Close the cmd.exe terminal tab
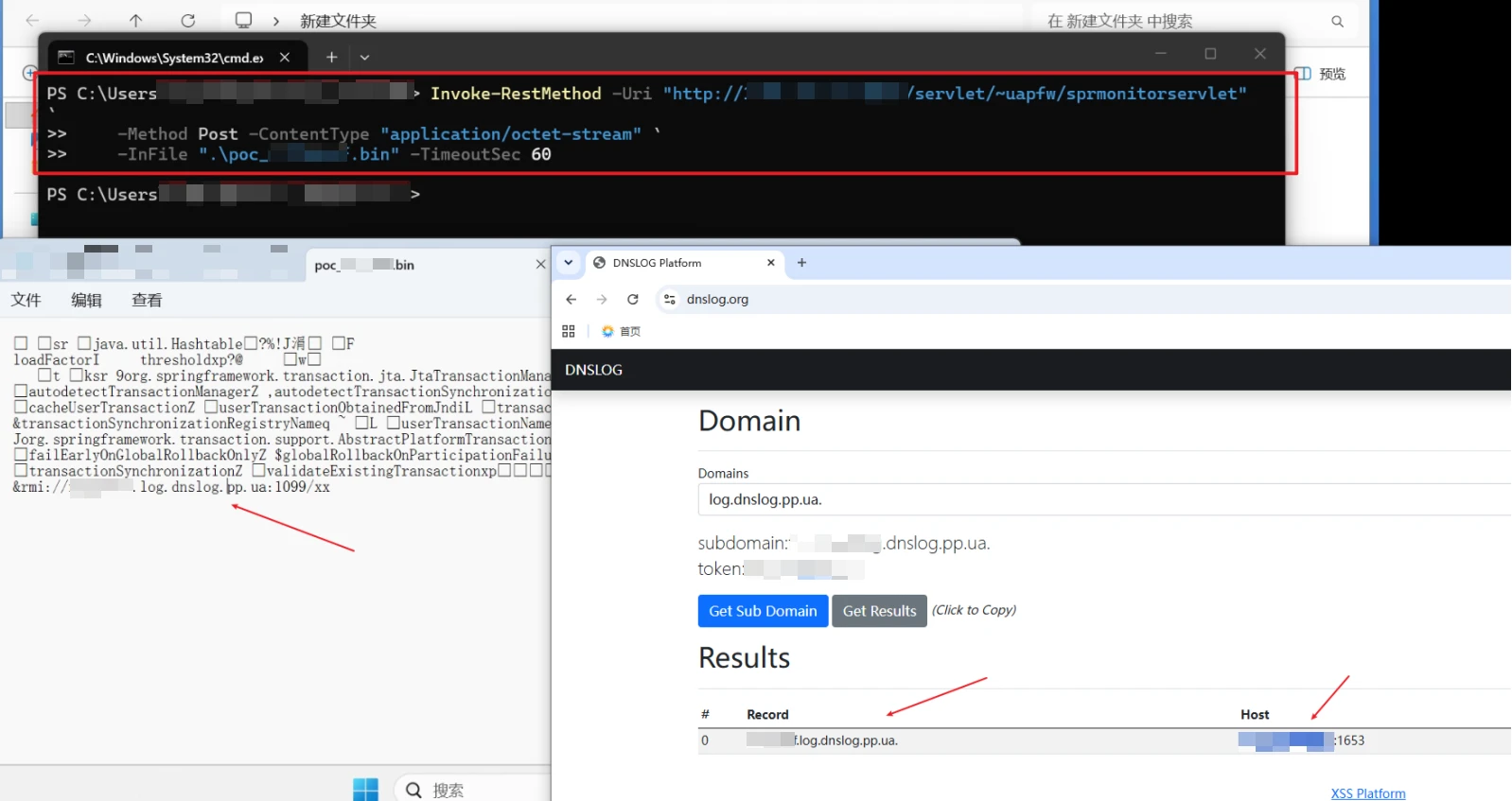This screenshot has height=801, width=1512. coord(285,58)
